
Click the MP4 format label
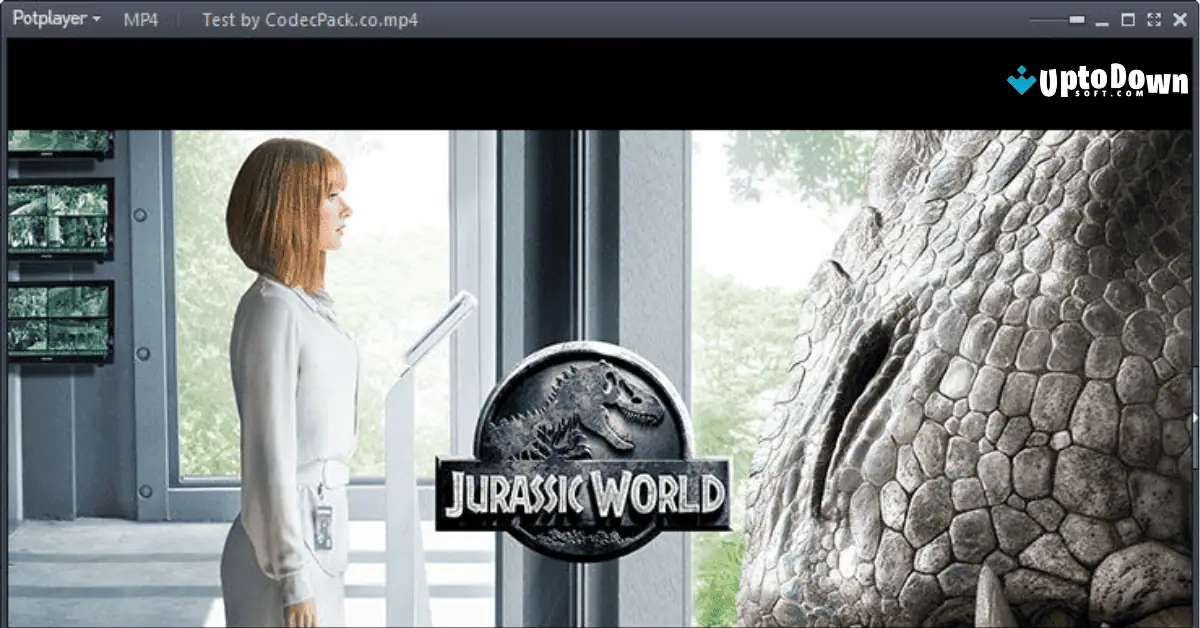click(x=140, y=19)
